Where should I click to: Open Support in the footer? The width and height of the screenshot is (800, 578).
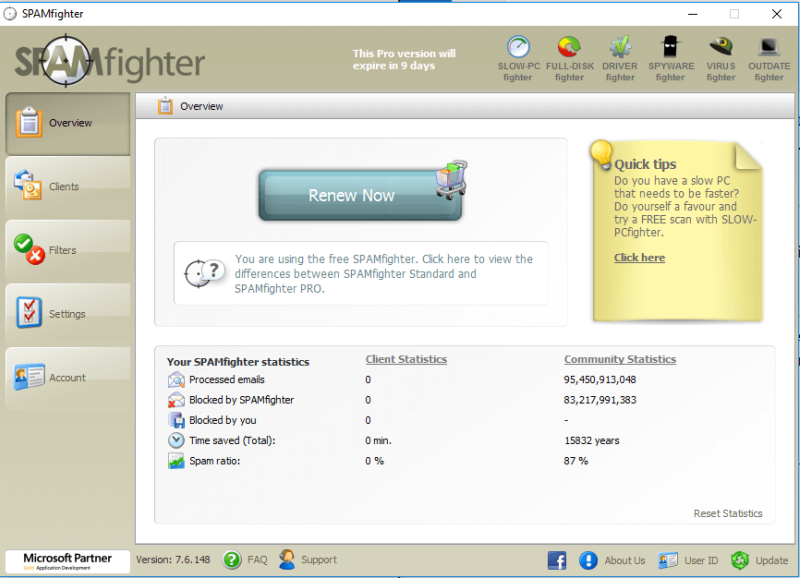click(x=308, y=560)
